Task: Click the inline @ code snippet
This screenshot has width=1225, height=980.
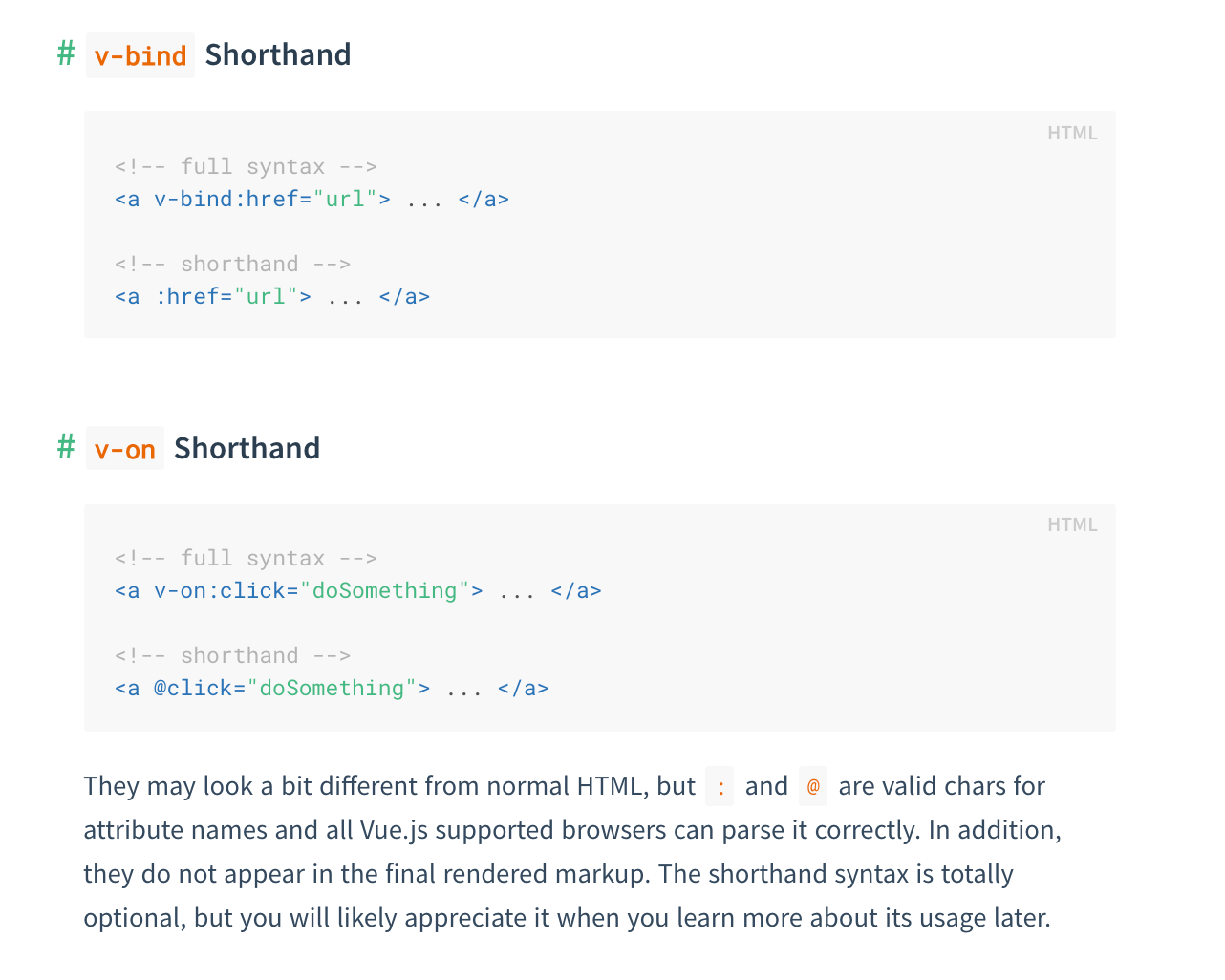Action: tap(813, 787)
